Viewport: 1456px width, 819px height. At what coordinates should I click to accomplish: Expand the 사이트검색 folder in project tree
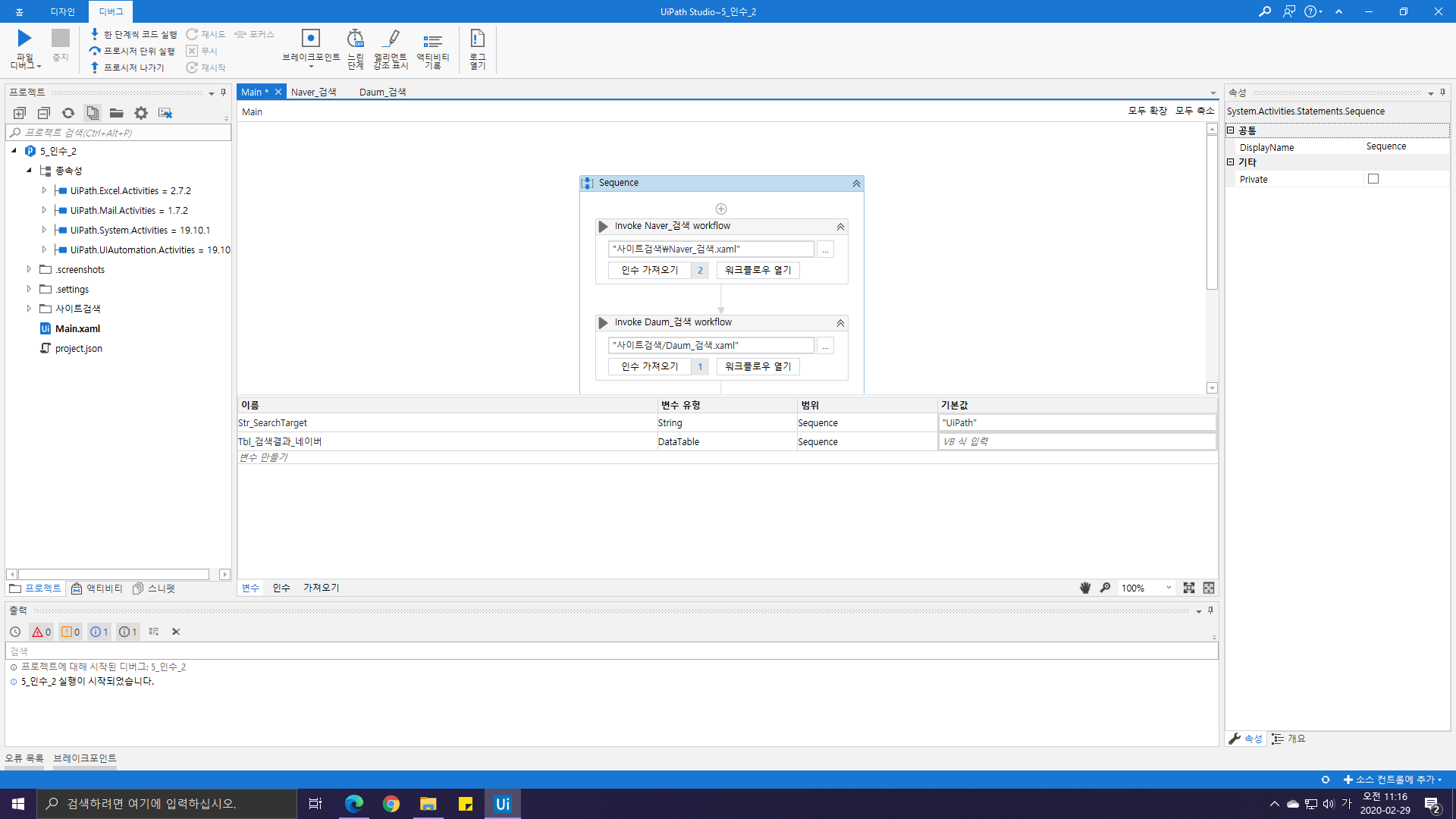coord(29,309)
